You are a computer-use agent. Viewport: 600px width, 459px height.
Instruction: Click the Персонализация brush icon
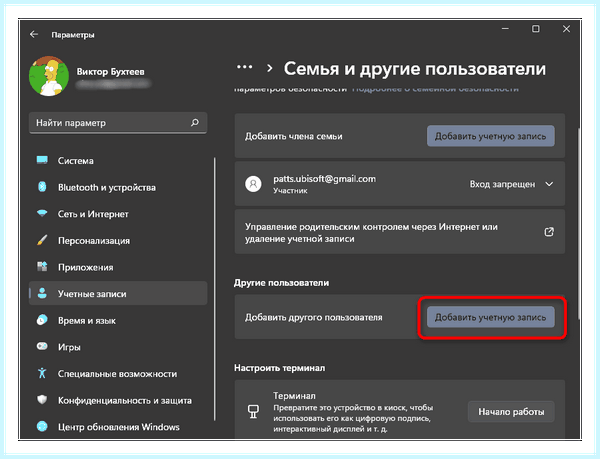click(42, 240)
